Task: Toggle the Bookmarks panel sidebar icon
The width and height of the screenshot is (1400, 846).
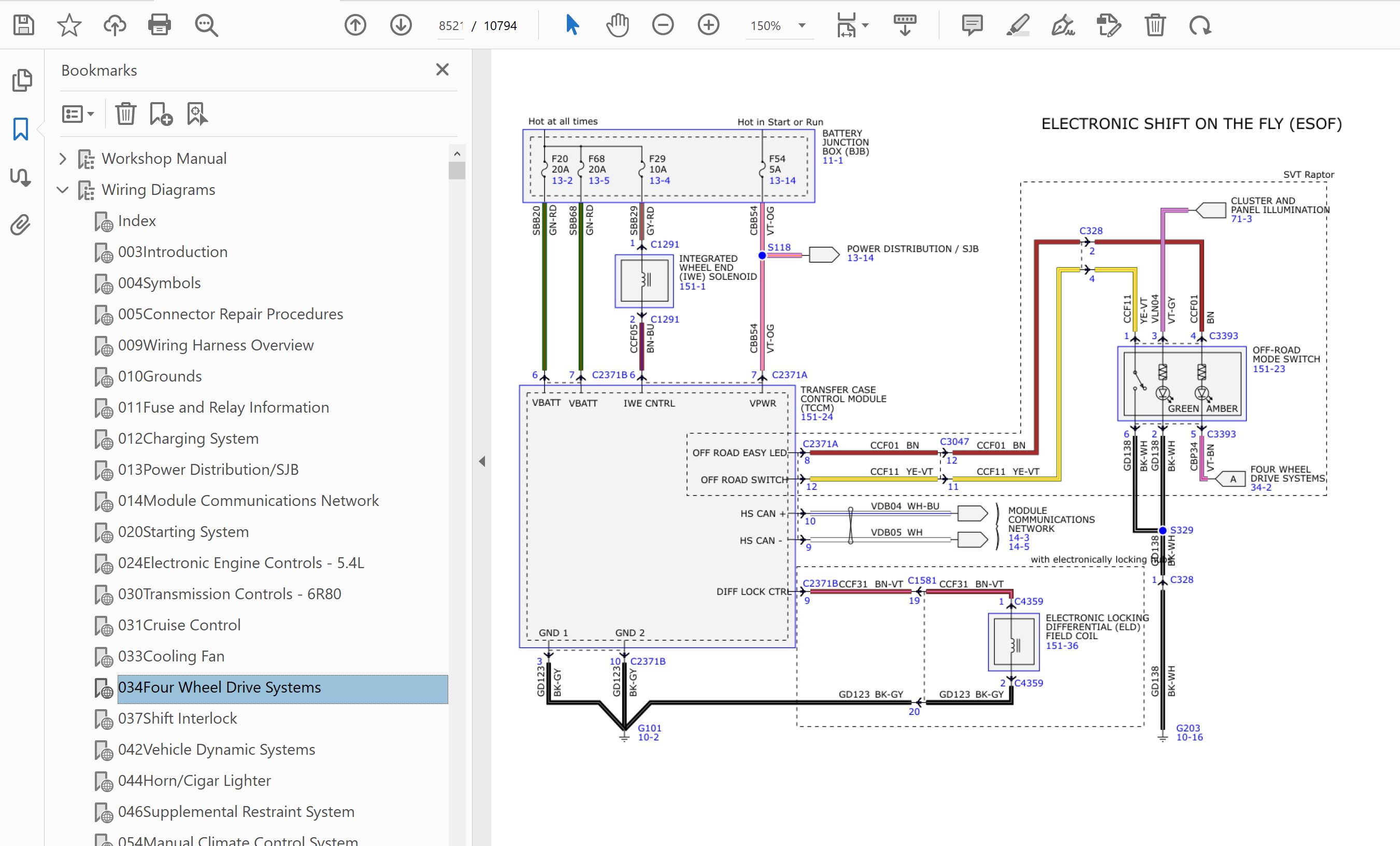Action: tap(21, 129)
